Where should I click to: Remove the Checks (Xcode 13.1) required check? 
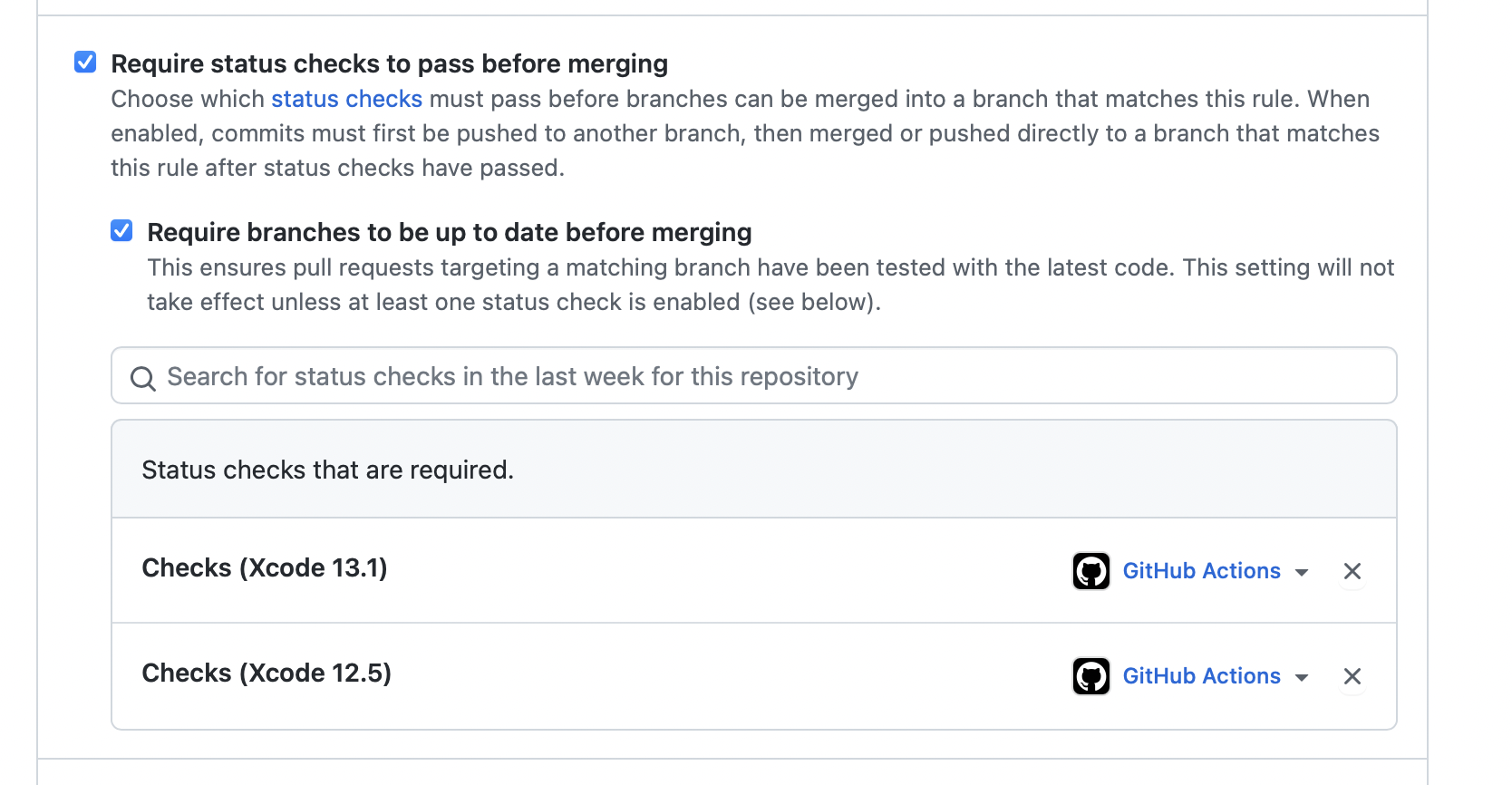1352,571
